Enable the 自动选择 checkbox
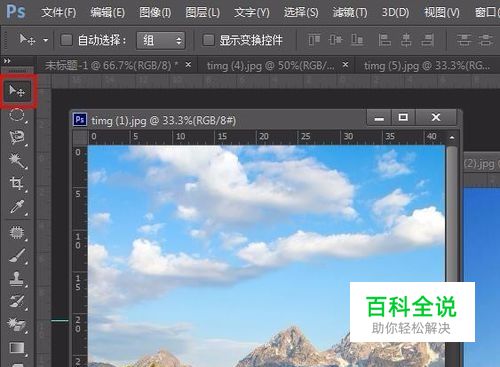500x367 pixels. tap(66, 40)
